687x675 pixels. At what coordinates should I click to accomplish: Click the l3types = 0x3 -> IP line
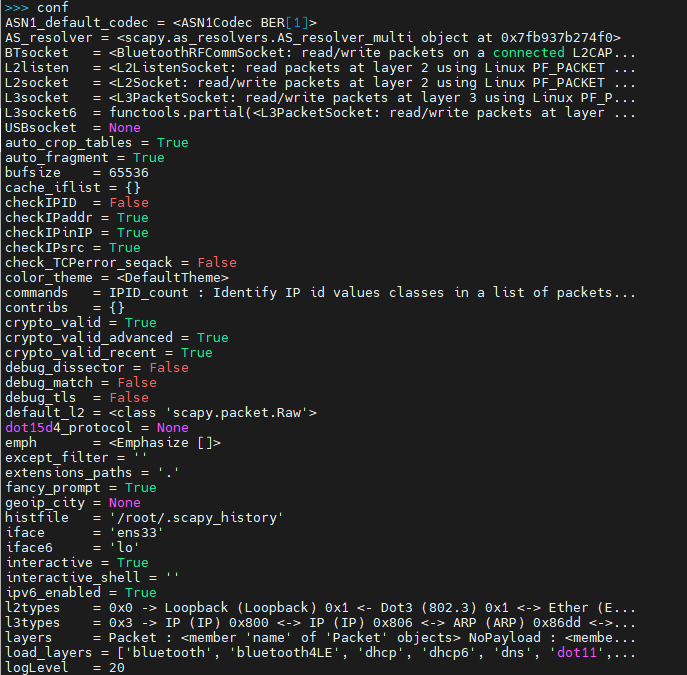click(320, 622)
